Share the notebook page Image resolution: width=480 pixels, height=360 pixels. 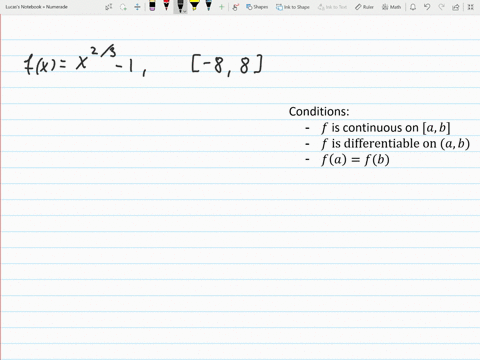(456, 7)
